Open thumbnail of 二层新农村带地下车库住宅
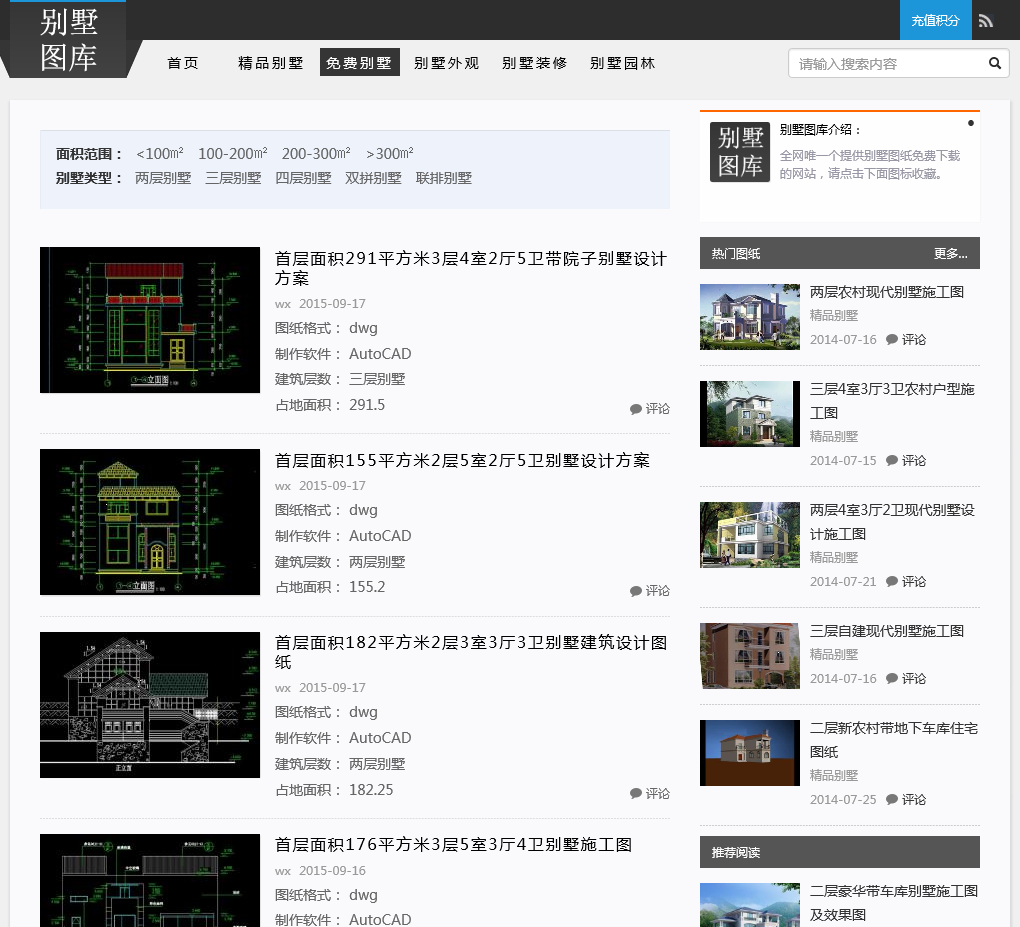1020x927 pixels. point(749,753)
